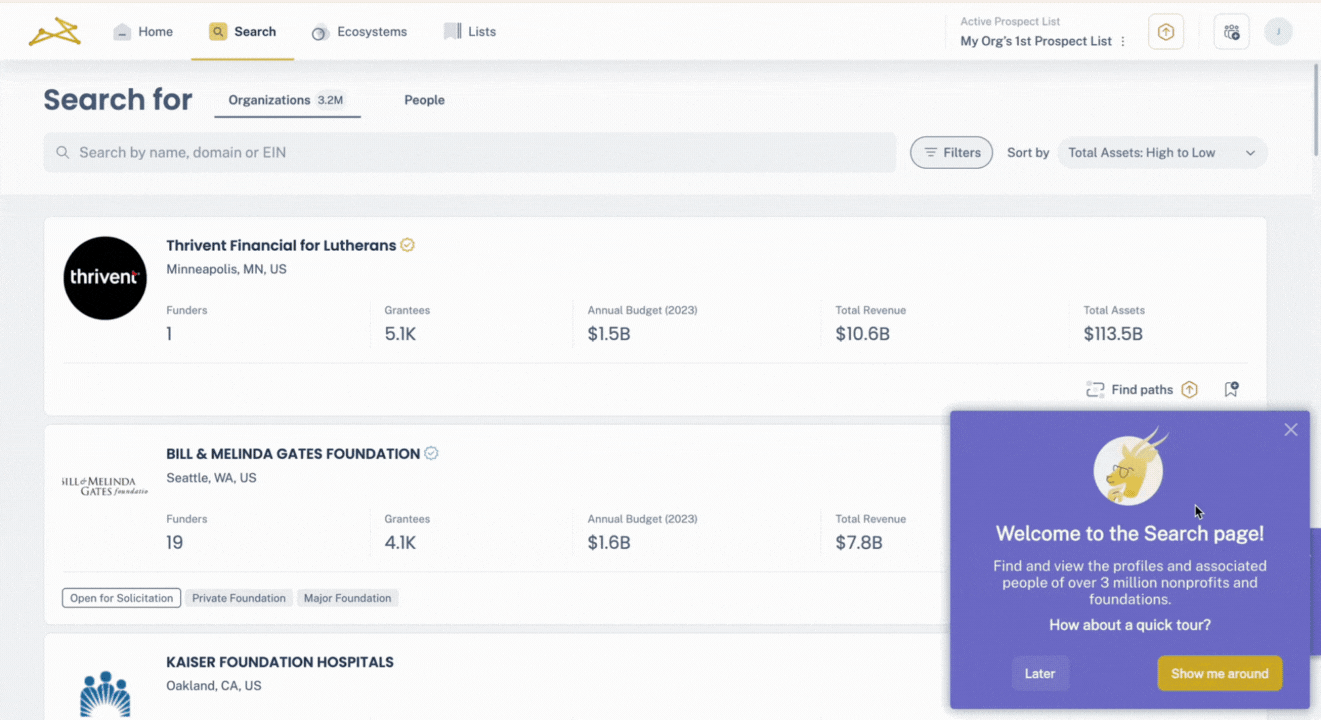Click the add team member icon near avatar
Screen dimensions: 1321x720
pos(1231,31)
